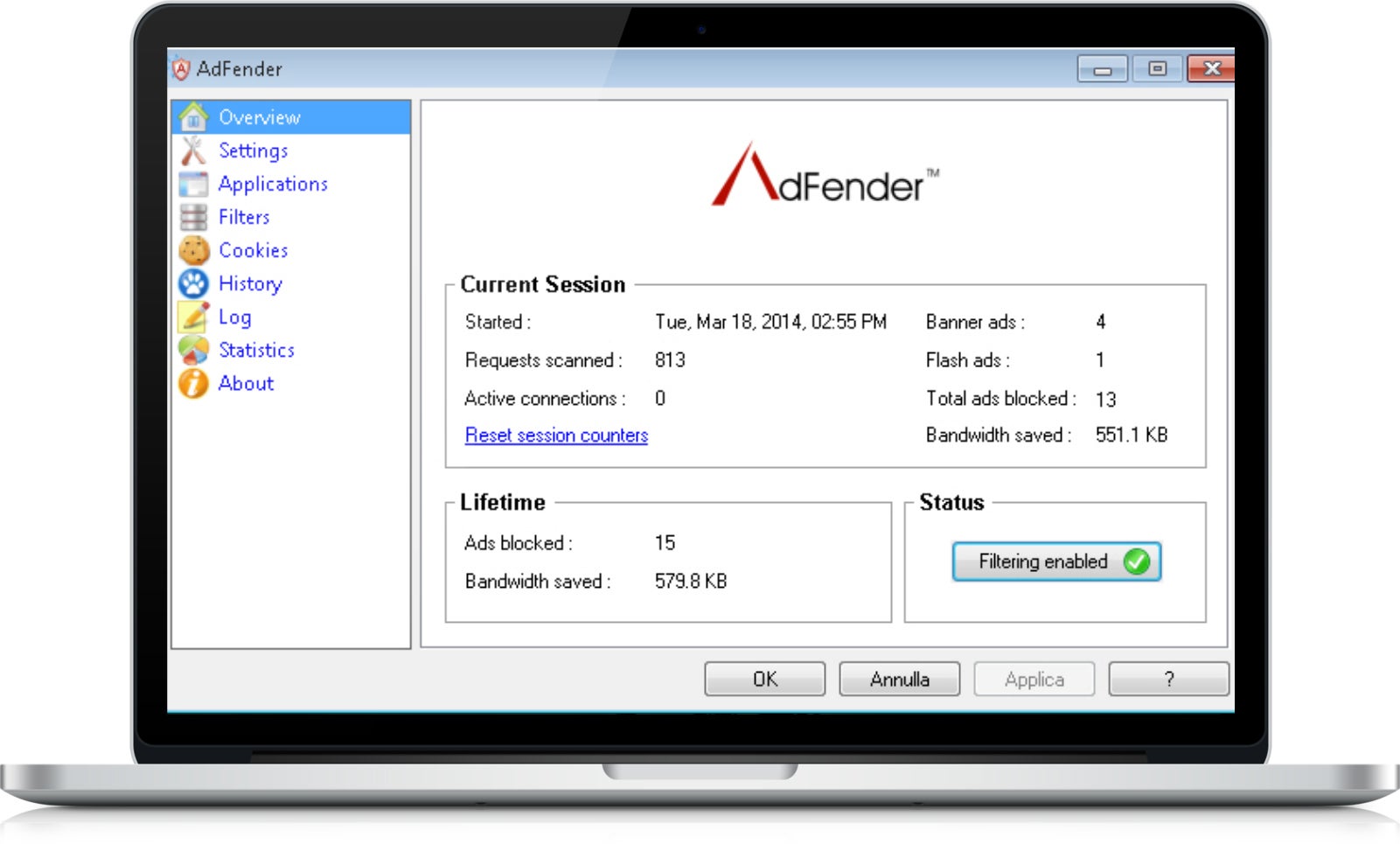Click the About info icon
Viewport: 1400px width, 844px height.
point(193,383)
